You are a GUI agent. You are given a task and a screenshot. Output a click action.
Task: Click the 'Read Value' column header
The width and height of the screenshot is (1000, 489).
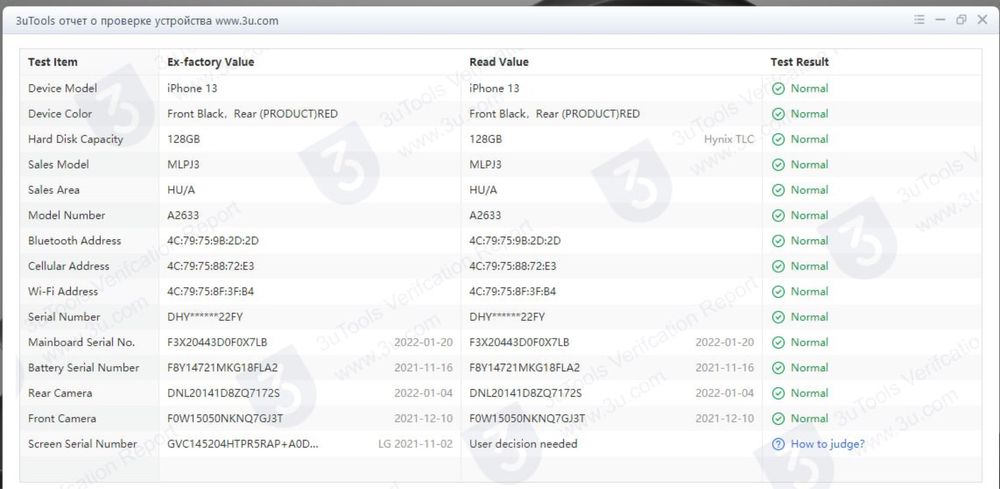pos(499,62)
